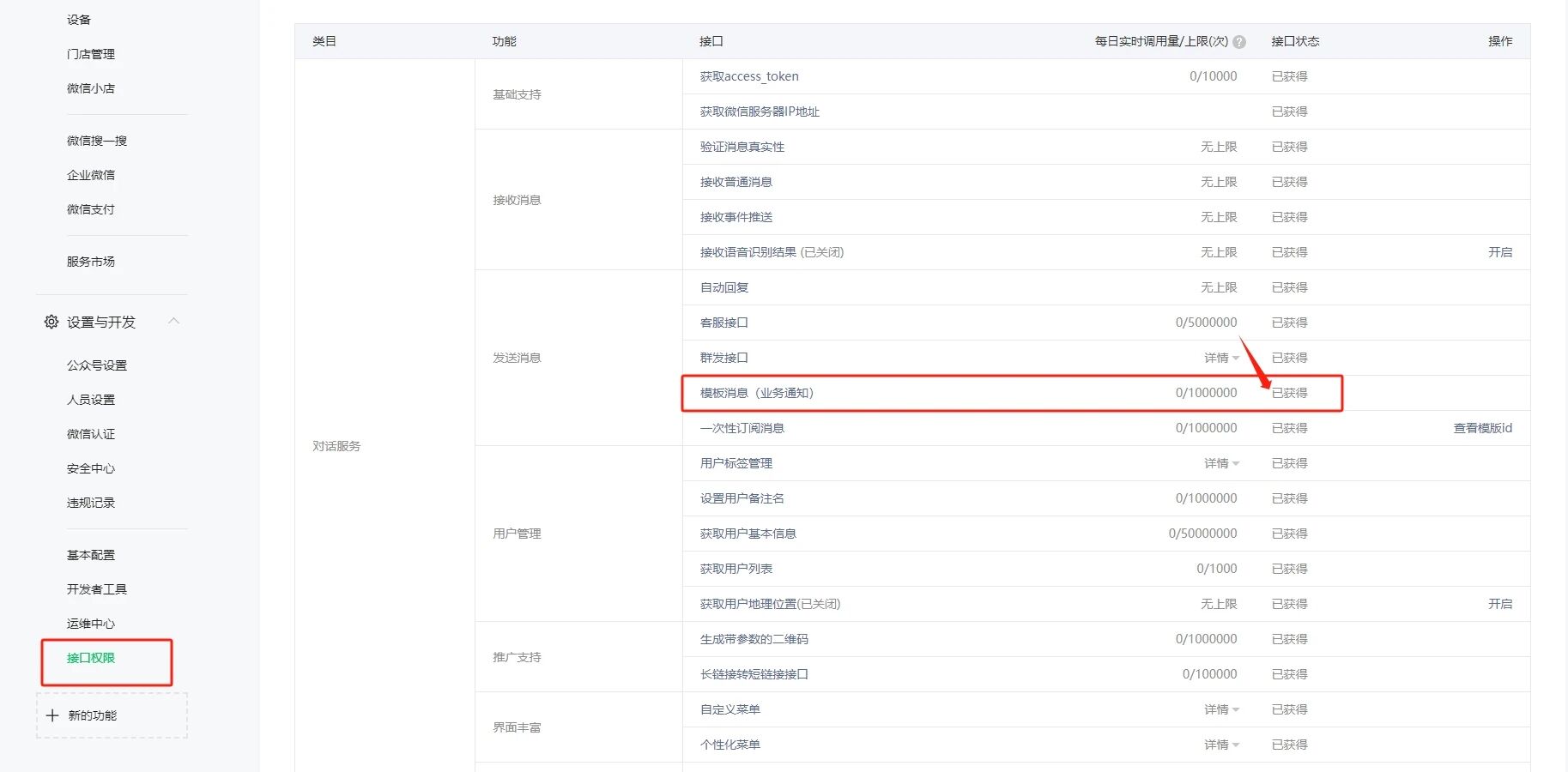Image resolution: width=1568 pixels, height=772 pixels.
Task: Open the 运维中心 page
Action: pyautogui.click(x=89, y=623)
